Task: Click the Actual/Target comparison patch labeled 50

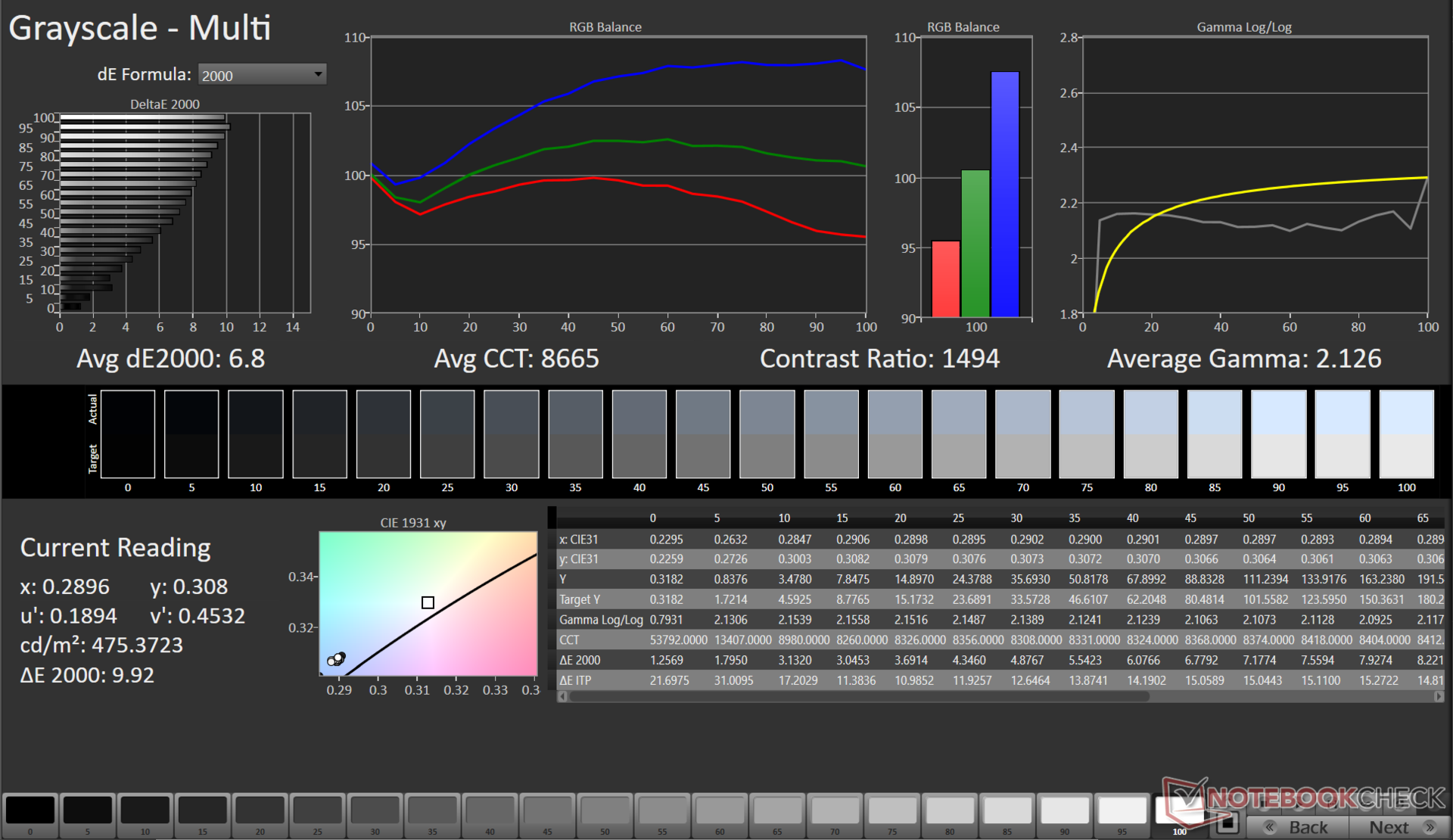Action: click(767, 434)
